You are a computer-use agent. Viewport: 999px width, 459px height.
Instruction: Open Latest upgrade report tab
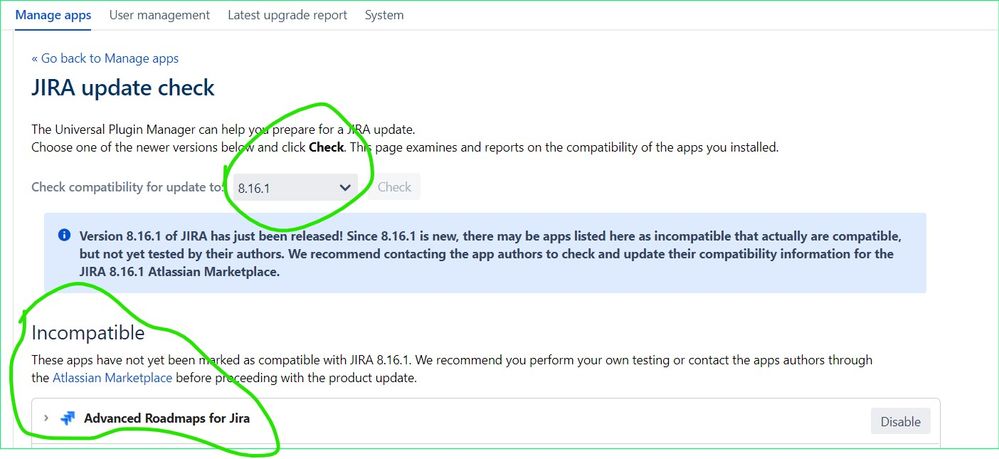(287, 15)
